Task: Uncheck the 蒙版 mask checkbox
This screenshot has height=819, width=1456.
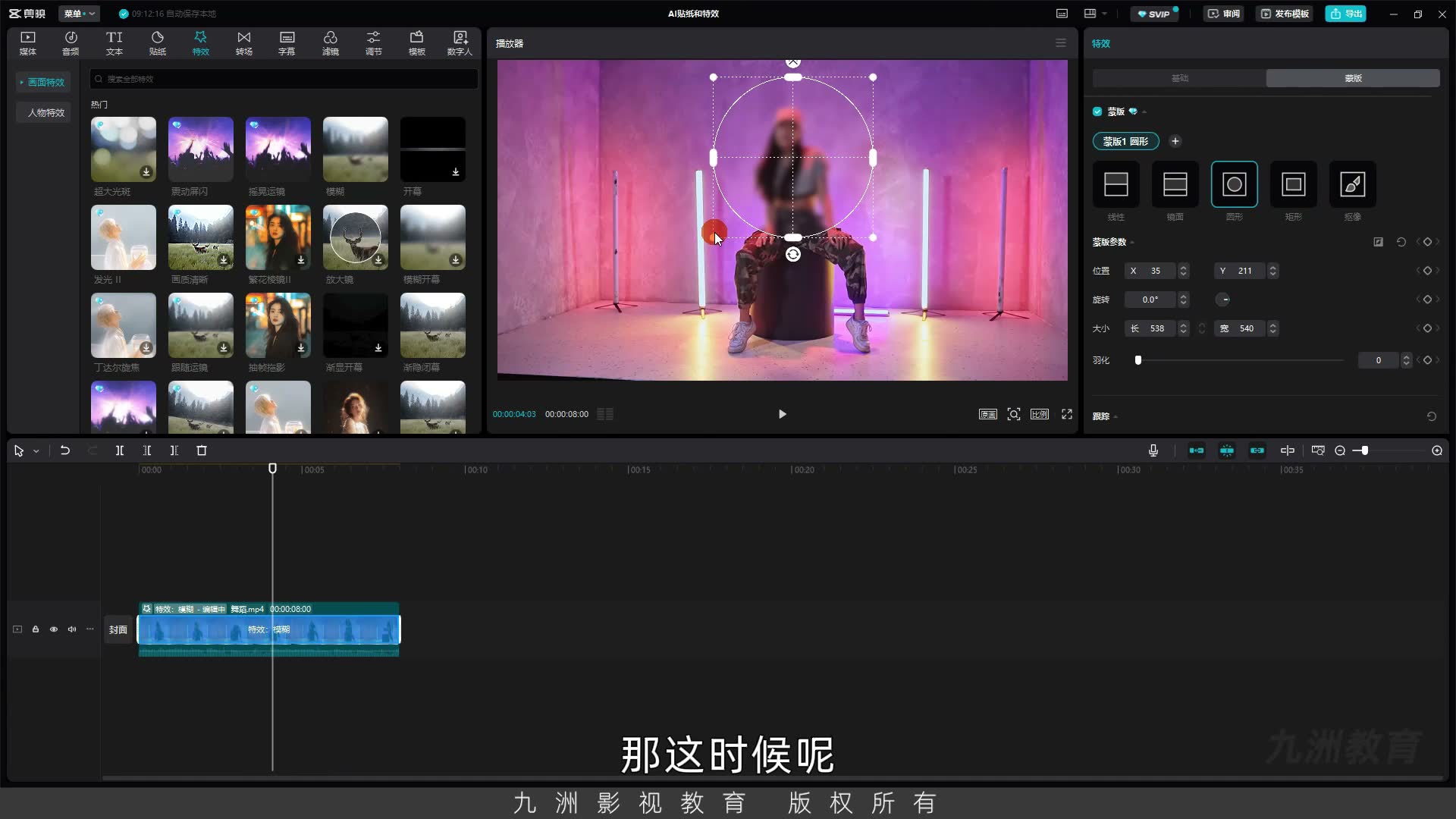Action: coord(1097,111)
